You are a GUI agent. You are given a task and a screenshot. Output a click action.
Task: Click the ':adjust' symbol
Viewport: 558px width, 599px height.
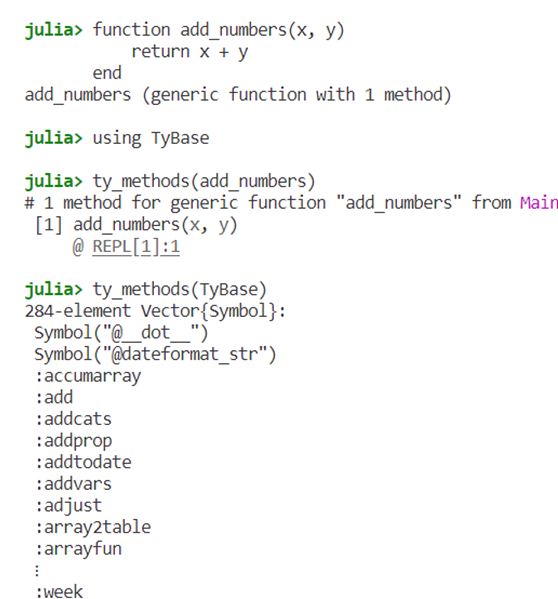(x=69, y=506)
